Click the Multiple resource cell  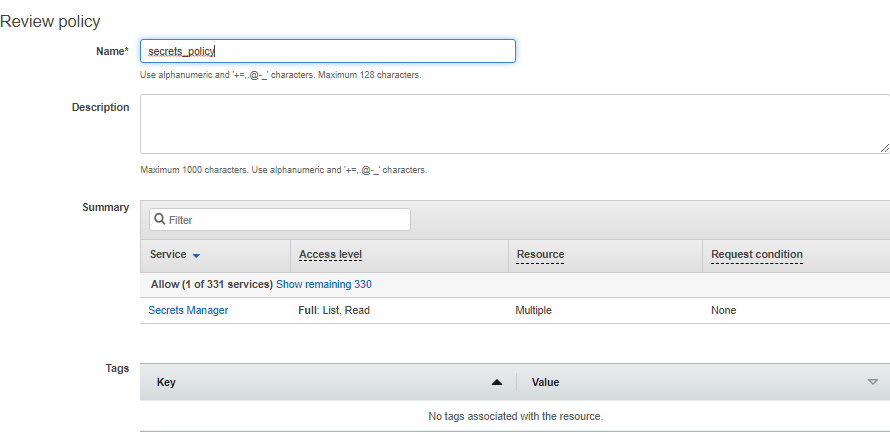coord(534,310)
